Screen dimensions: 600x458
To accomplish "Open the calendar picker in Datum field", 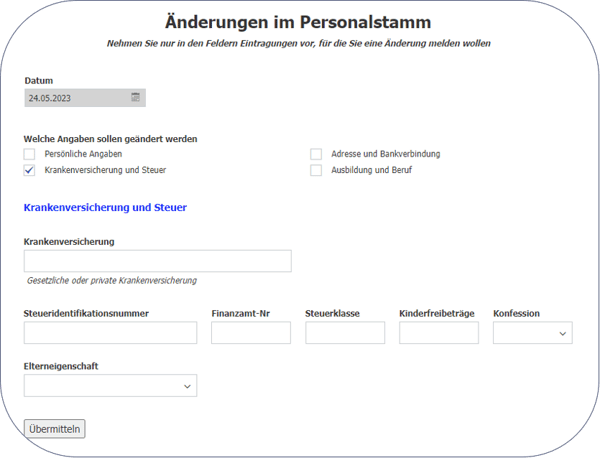I will tap(135, 97).
